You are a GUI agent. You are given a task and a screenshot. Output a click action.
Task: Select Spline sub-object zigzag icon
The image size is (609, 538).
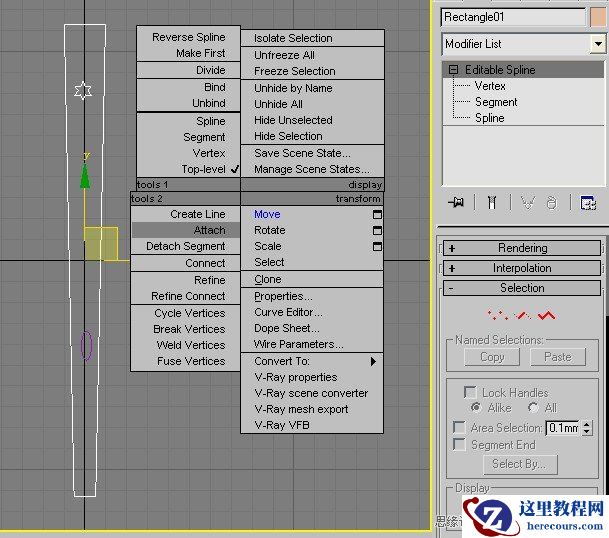point(547,315)
